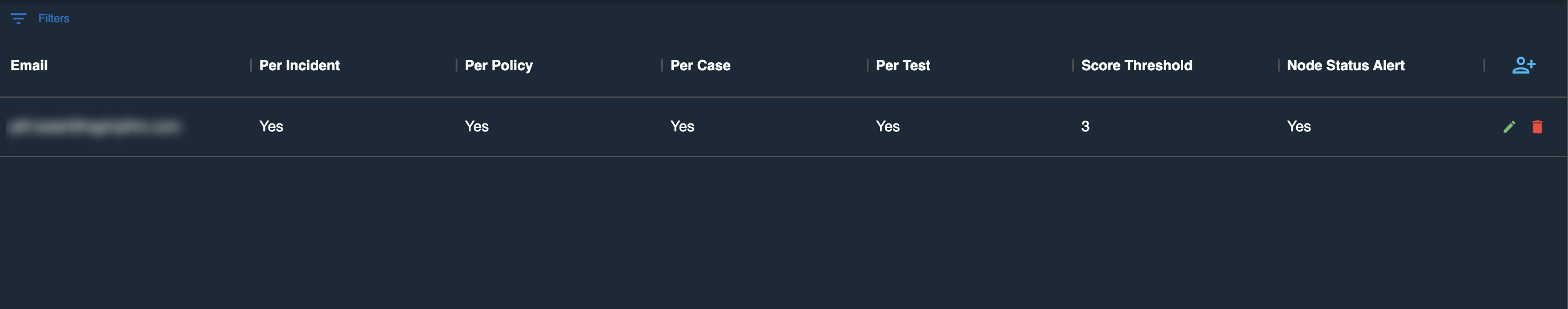
Task: Select the Per Test column header
Action: point(903,65)
